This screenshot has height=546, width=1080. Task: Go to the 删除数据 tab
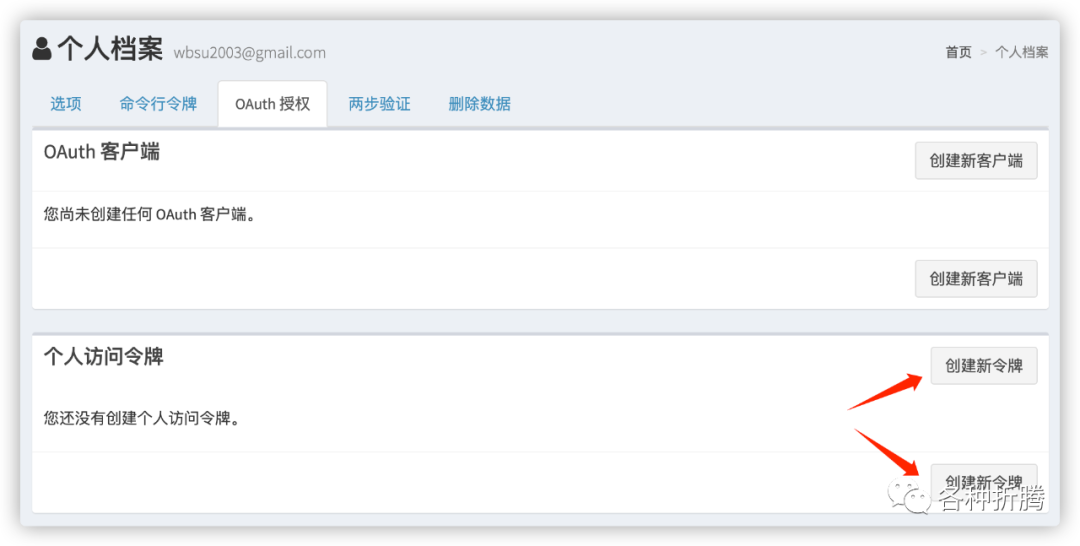click(x=479, y=104)
